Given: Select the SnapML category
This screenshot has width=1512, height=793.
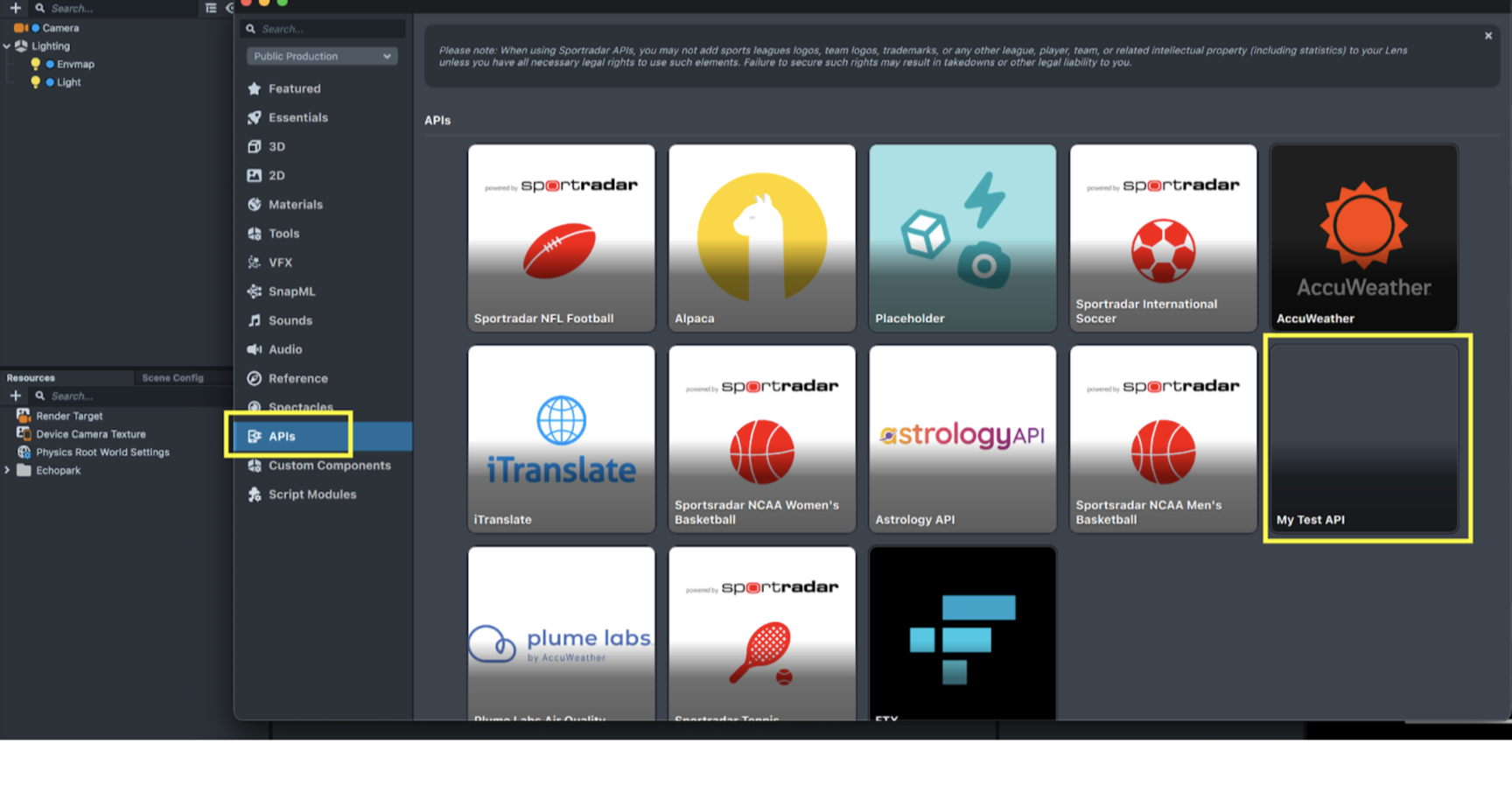Looking at the screenshot, I should [291, 291].
